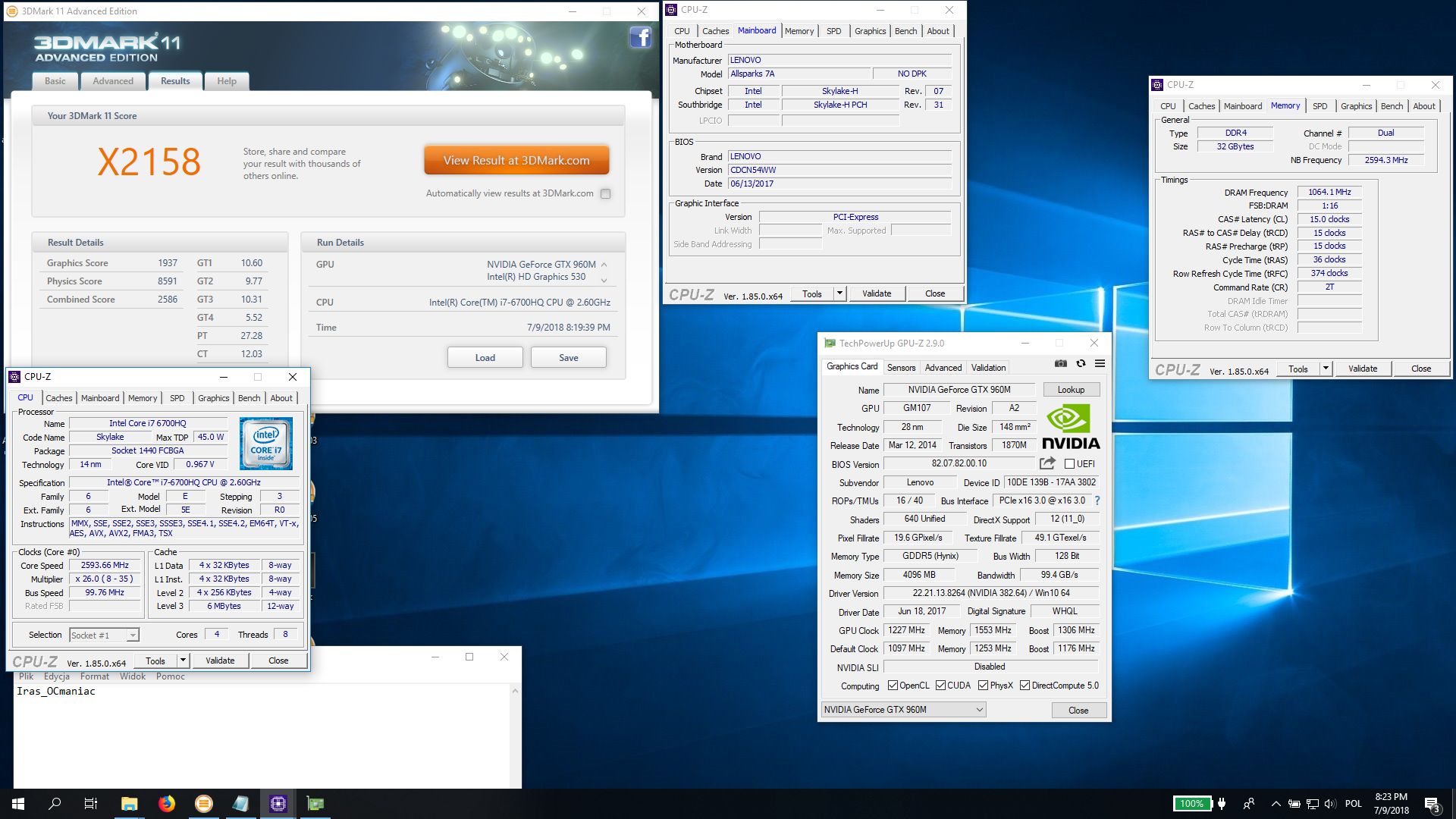The image size is (1456, 819).
Task: Open volume control in system tray
Action: click(x=1331, y=804)
